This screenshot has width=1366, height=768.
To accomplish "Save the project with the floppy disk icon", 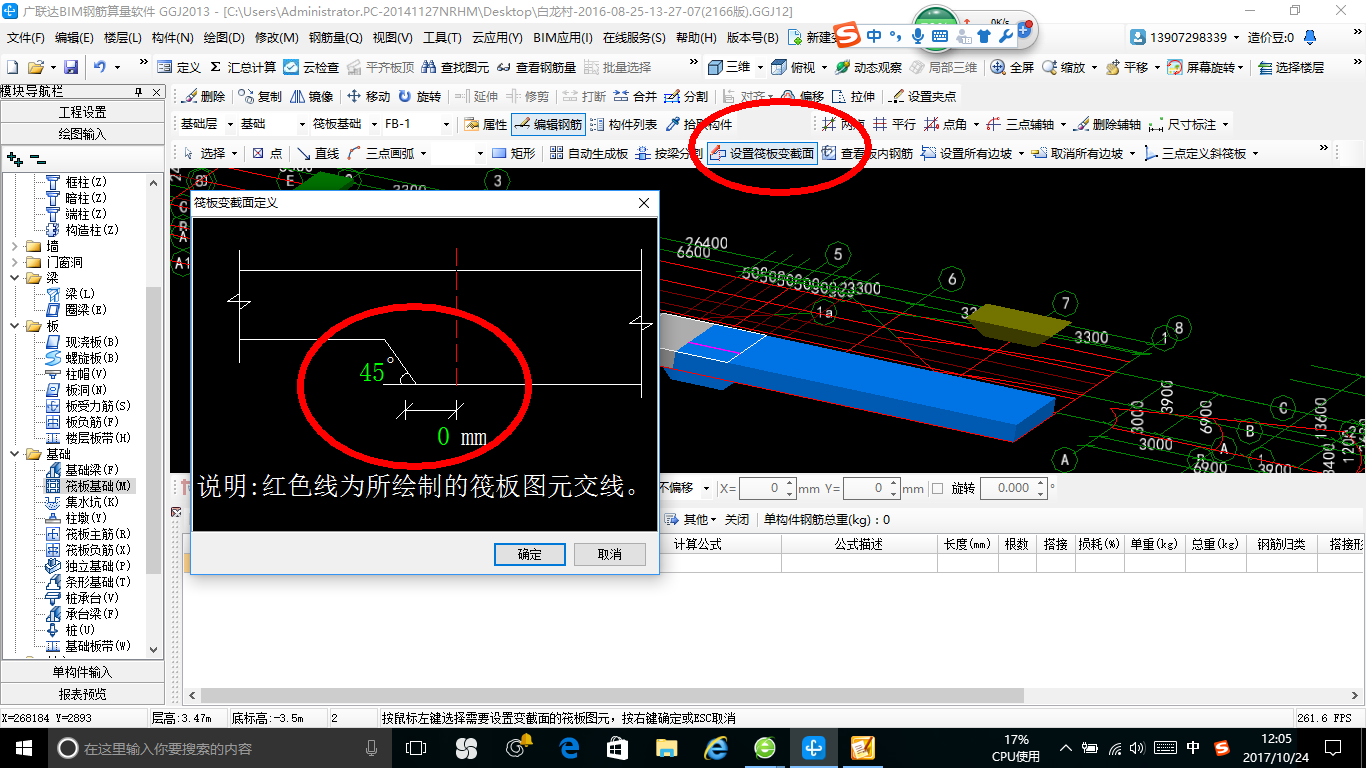I will pos(71,67).
